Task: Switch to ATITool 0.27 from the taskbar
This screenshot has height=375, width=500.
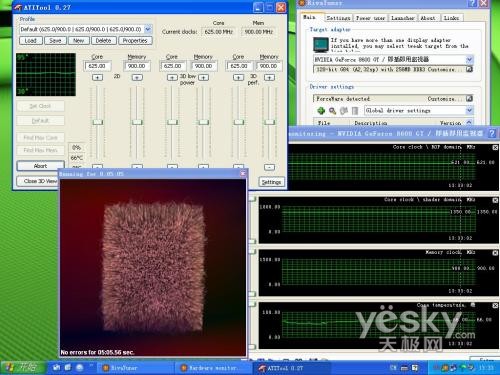Action: 292,368
